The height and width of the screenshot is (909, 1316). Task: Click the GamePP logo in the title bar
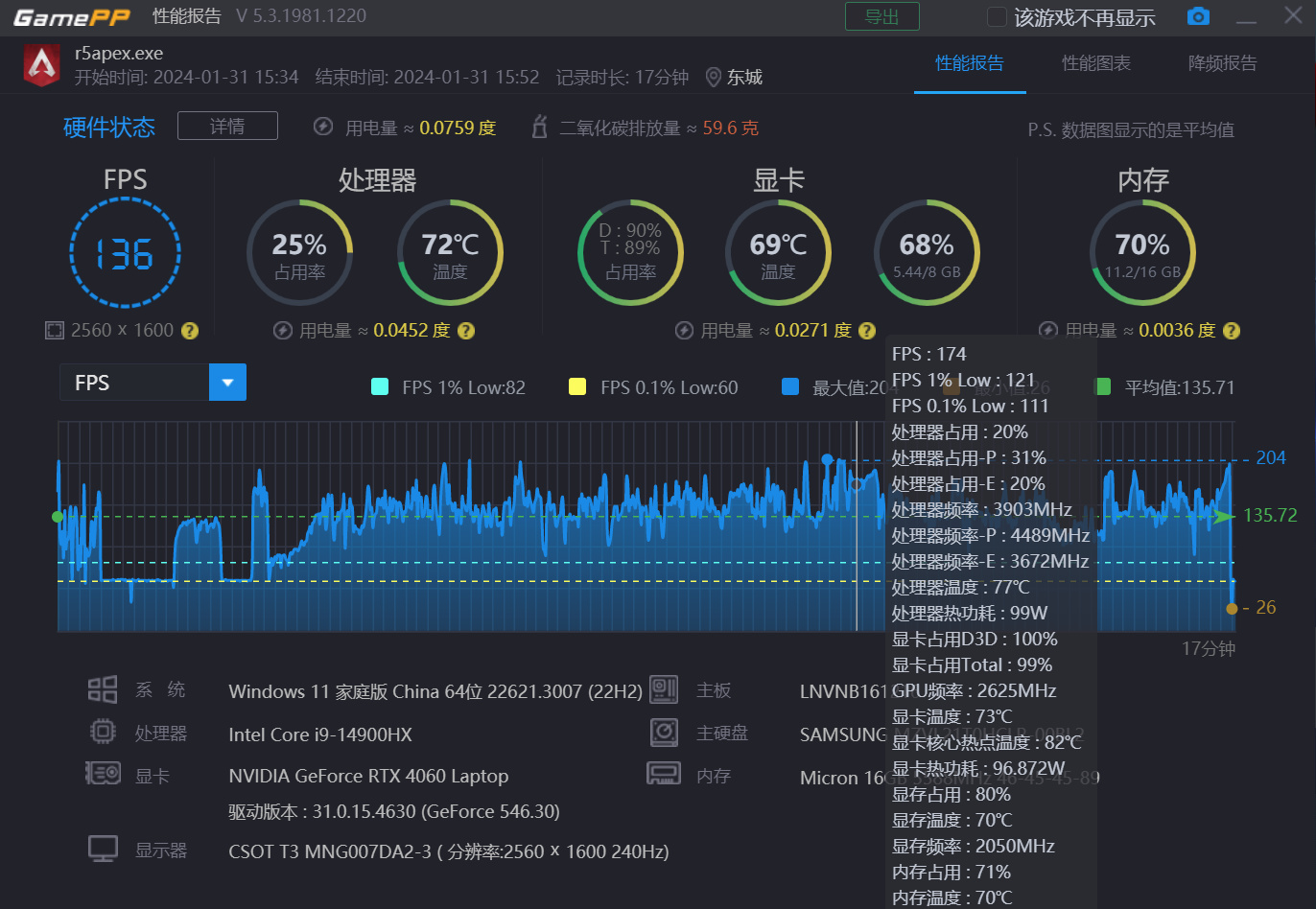coord(71,17)
